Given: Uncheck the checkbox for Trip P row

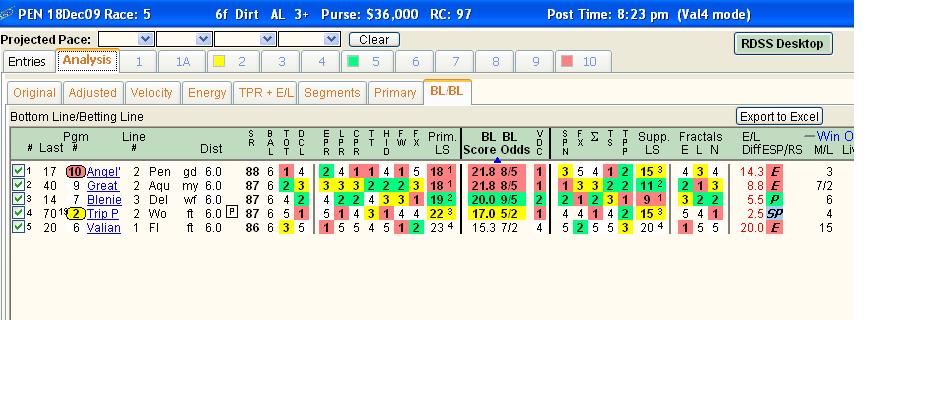Looking at the screenshot, I should (18, 213).
